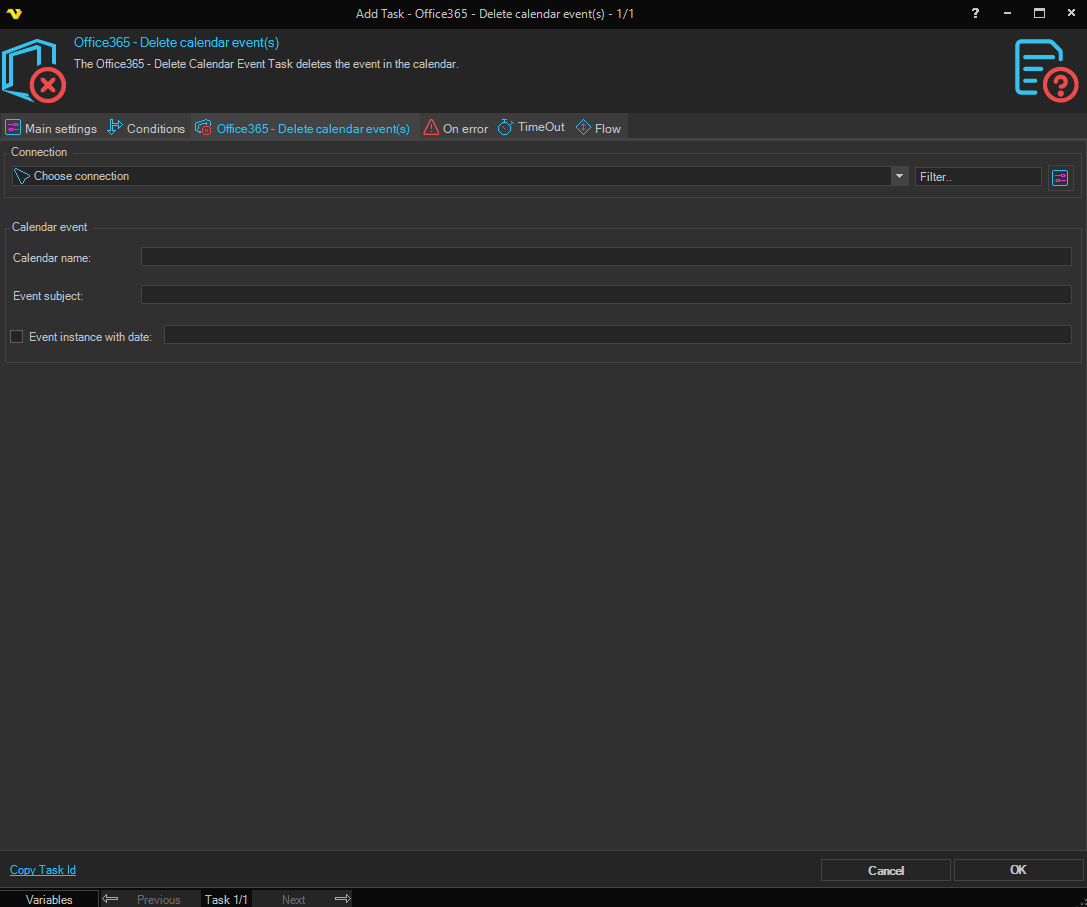Click the right arrow after Next

(x=342, y=899)
